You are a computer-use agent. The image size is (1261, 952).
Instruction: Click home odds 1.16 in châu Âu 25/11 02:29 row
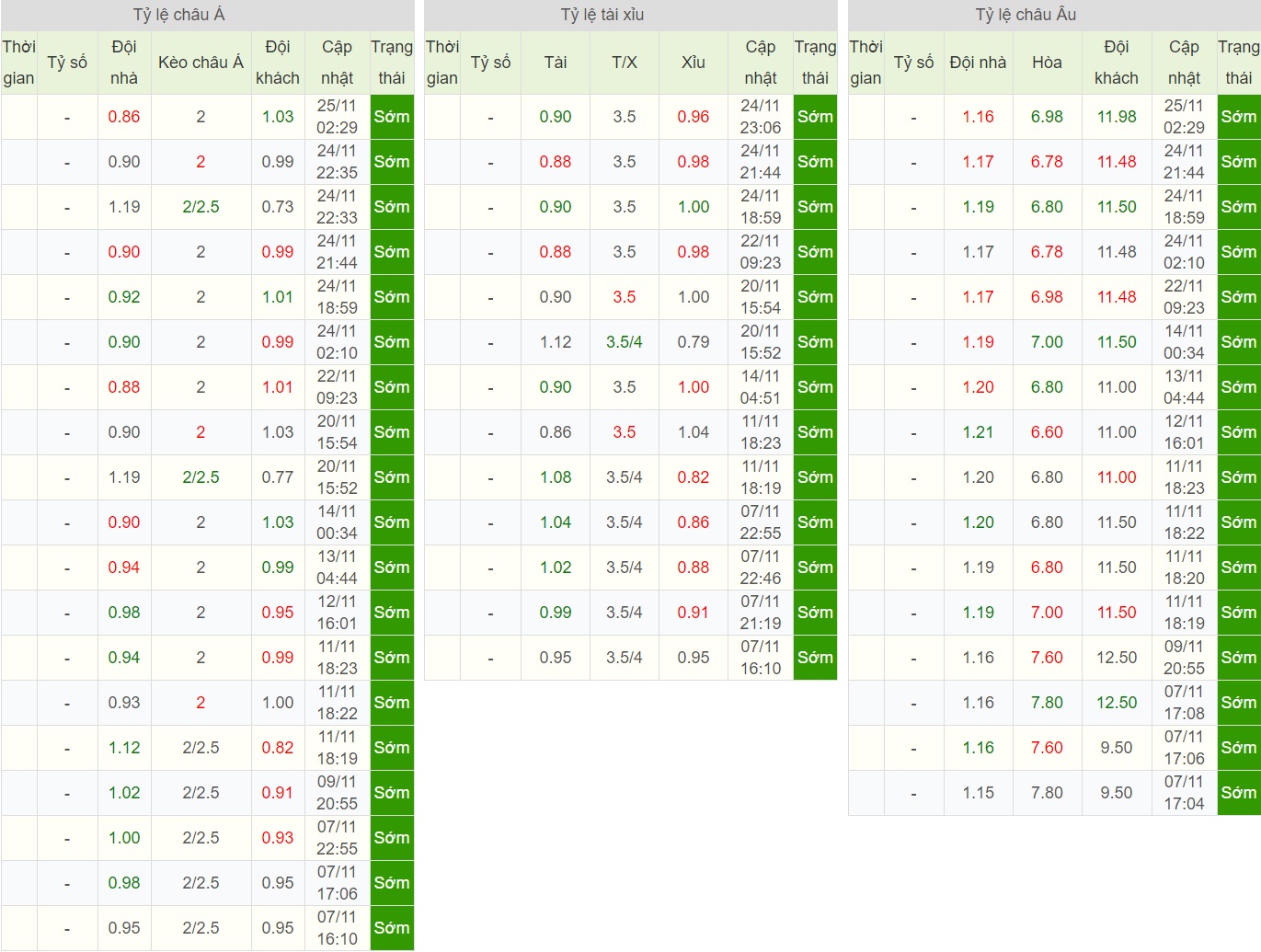979,117
